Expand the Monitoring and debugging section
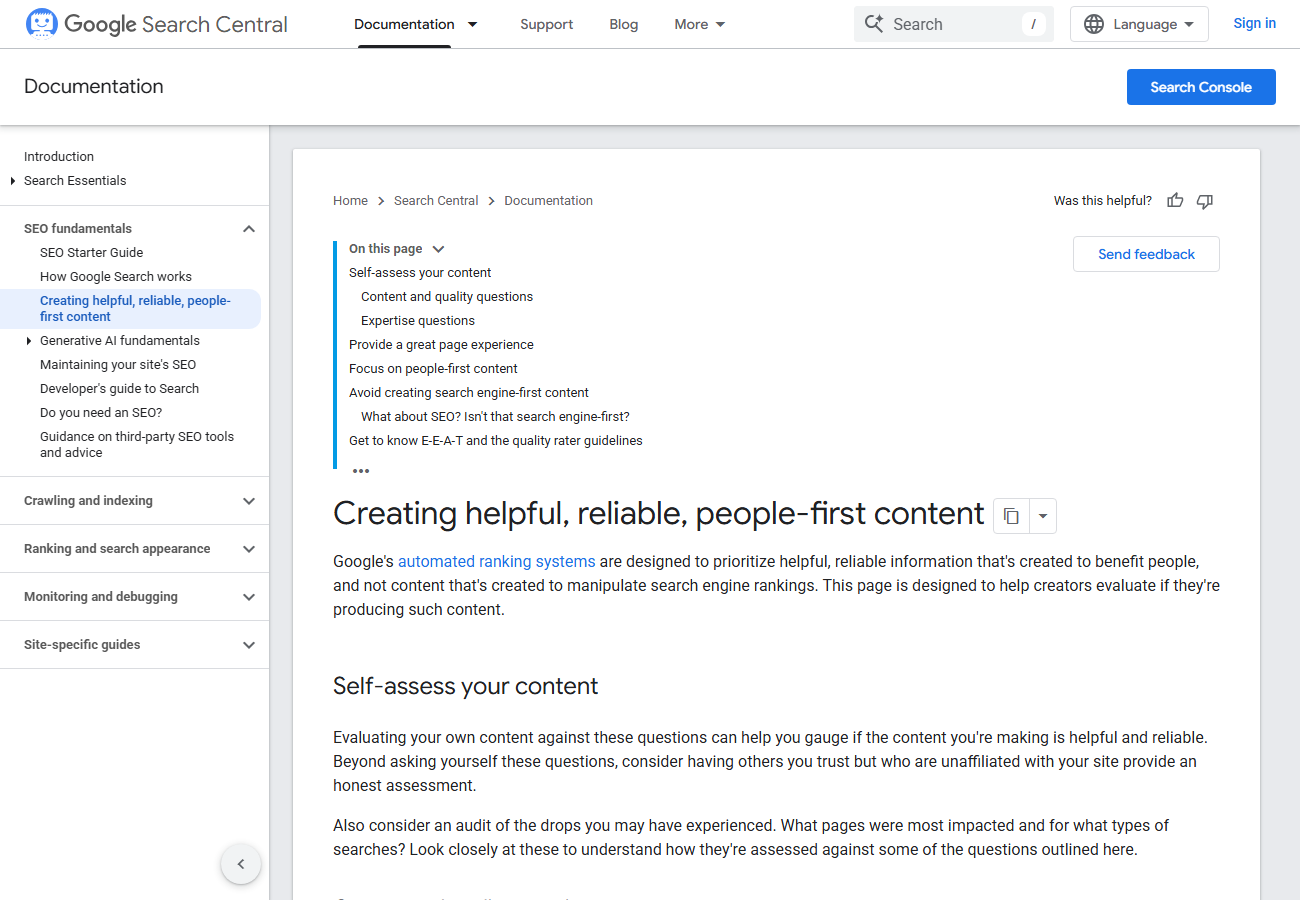 pyautogui.click(x=249, y=597)
